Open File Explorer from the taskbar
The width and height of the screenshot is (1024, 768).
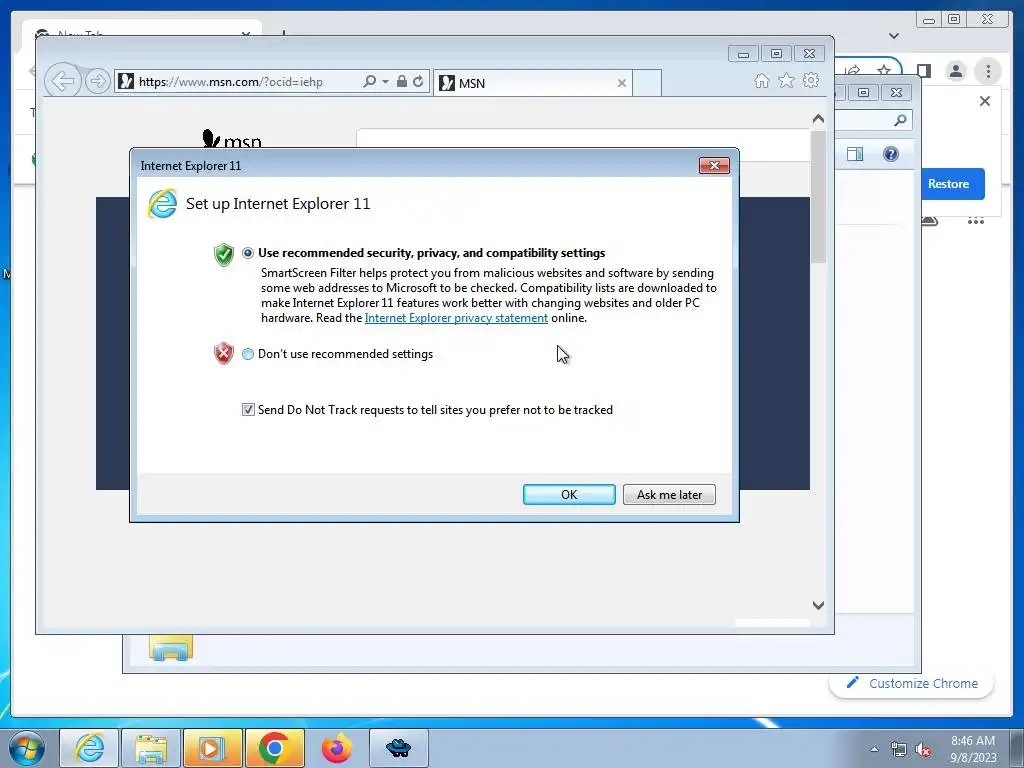click(x=151, y=748)
